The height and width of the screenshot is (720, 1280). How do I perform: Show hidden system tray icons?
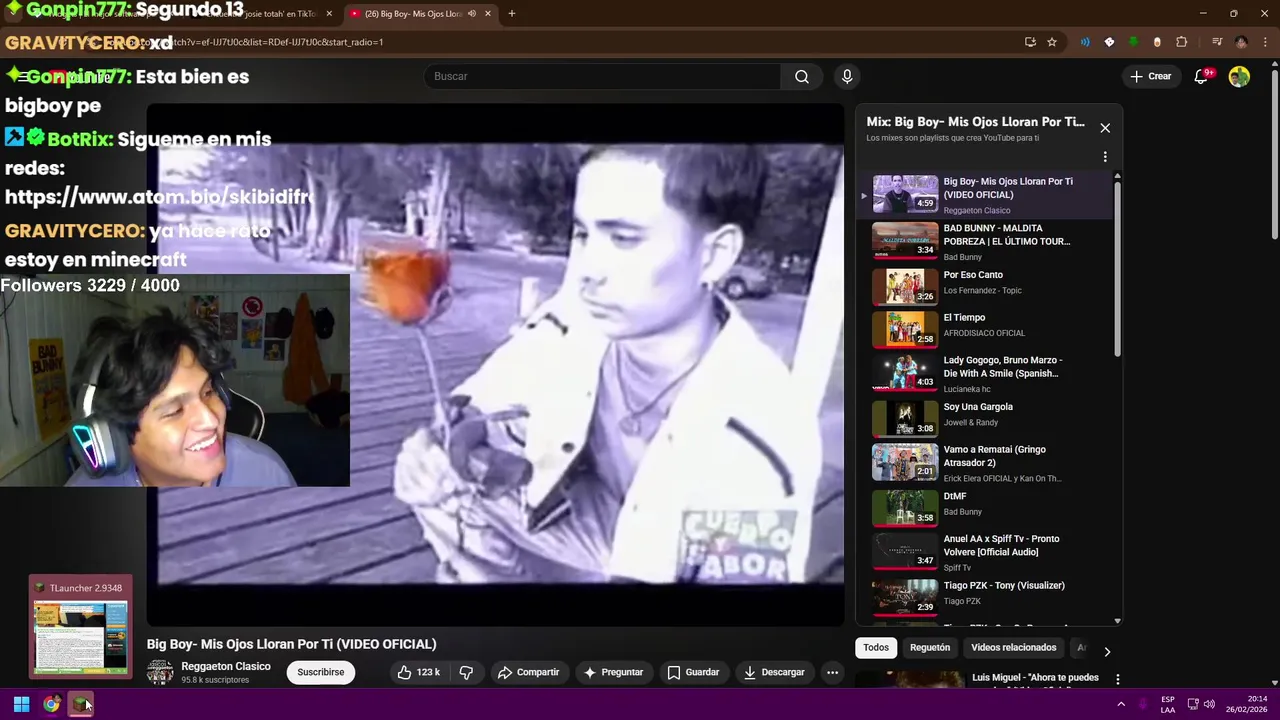click(x=1121, y=704)
